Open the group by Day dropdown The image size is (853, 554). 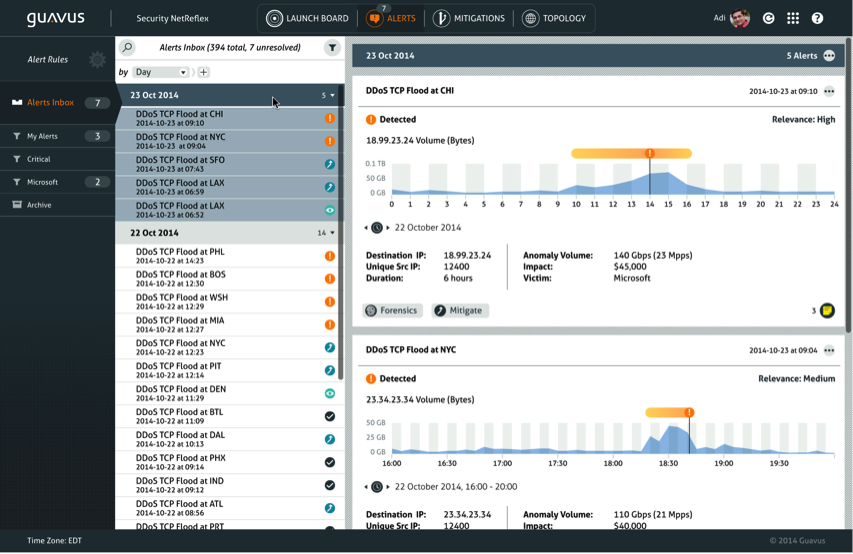point(161,72)
